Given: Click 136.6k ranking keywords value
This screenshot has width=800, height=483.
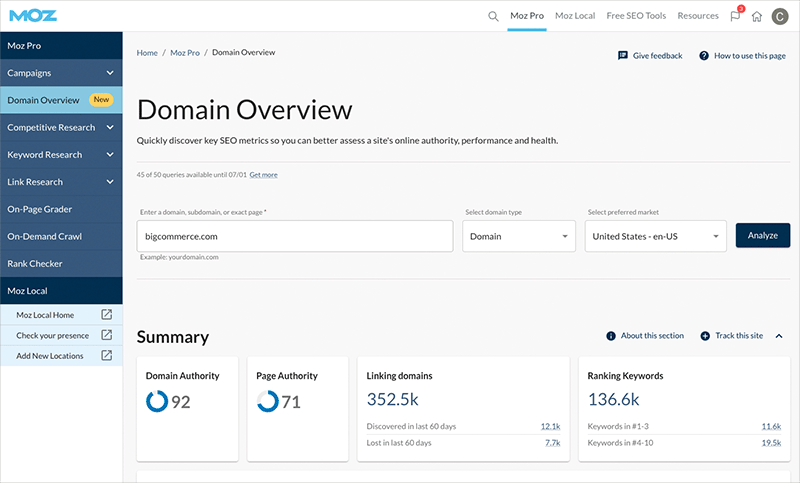Looking at the screenshot, I should [613, 399].
